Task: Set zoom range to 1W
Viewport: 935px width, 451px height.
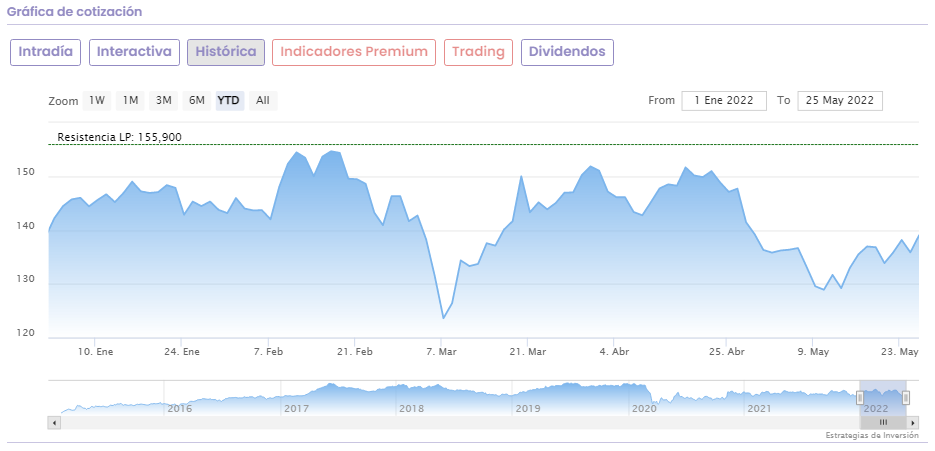Action: pyautogui.click(x=96, y=100)
